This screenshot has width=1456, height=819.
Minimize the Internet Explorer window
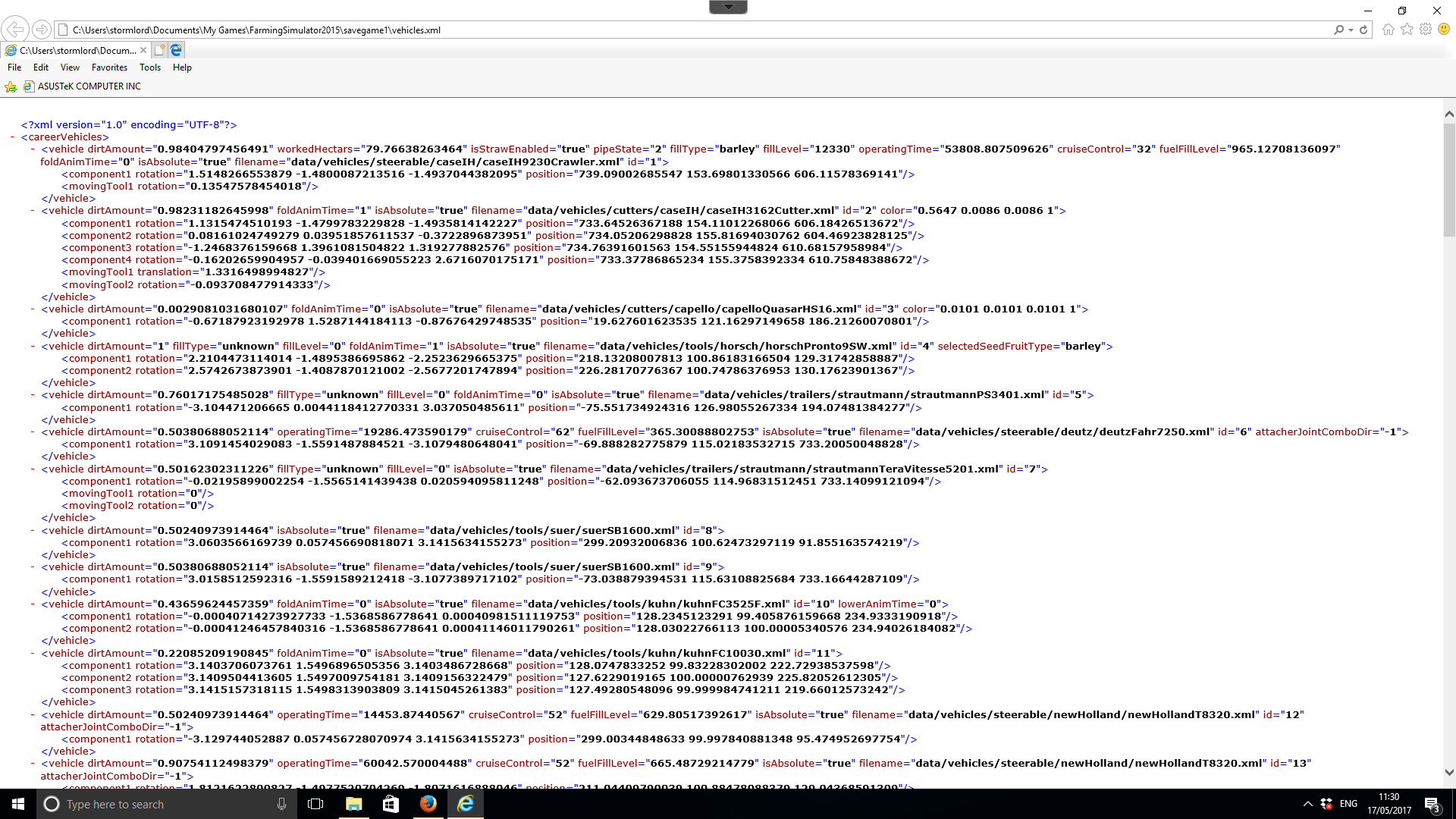click(1367, 11)
